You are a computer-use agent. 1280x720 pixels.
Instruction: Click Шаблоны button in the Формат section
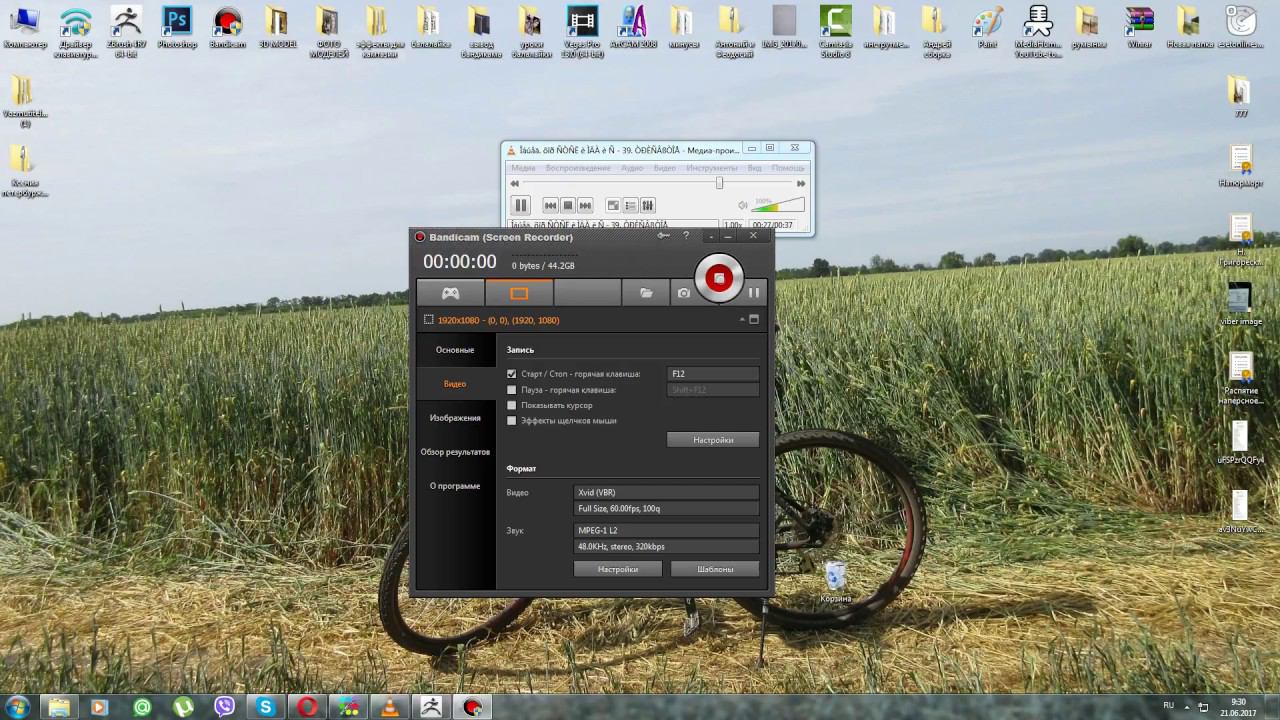715,569
